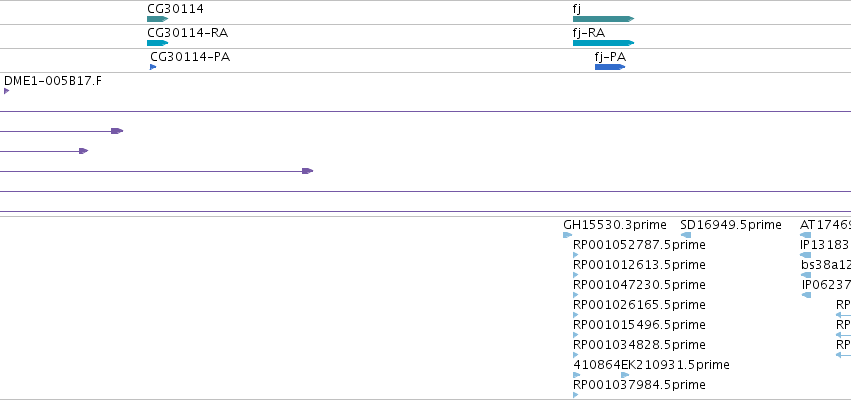Click the SD16949.5prime EST arrow
Image resolution: width=851 pixels, height=400 pixels.
click(686, 235)
